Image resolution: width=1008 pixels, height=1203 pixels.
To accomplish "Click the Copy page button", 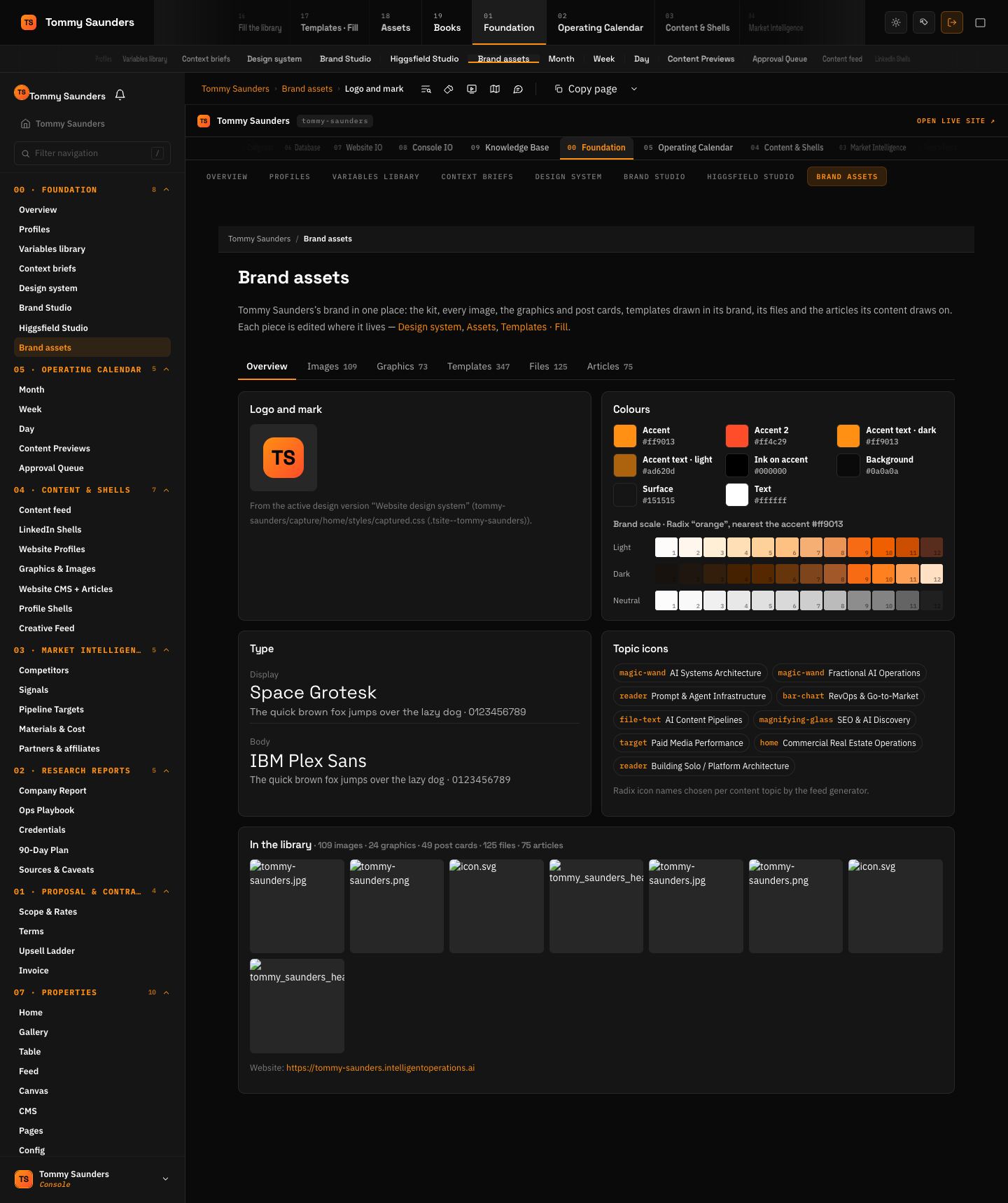I will [586, 89].
